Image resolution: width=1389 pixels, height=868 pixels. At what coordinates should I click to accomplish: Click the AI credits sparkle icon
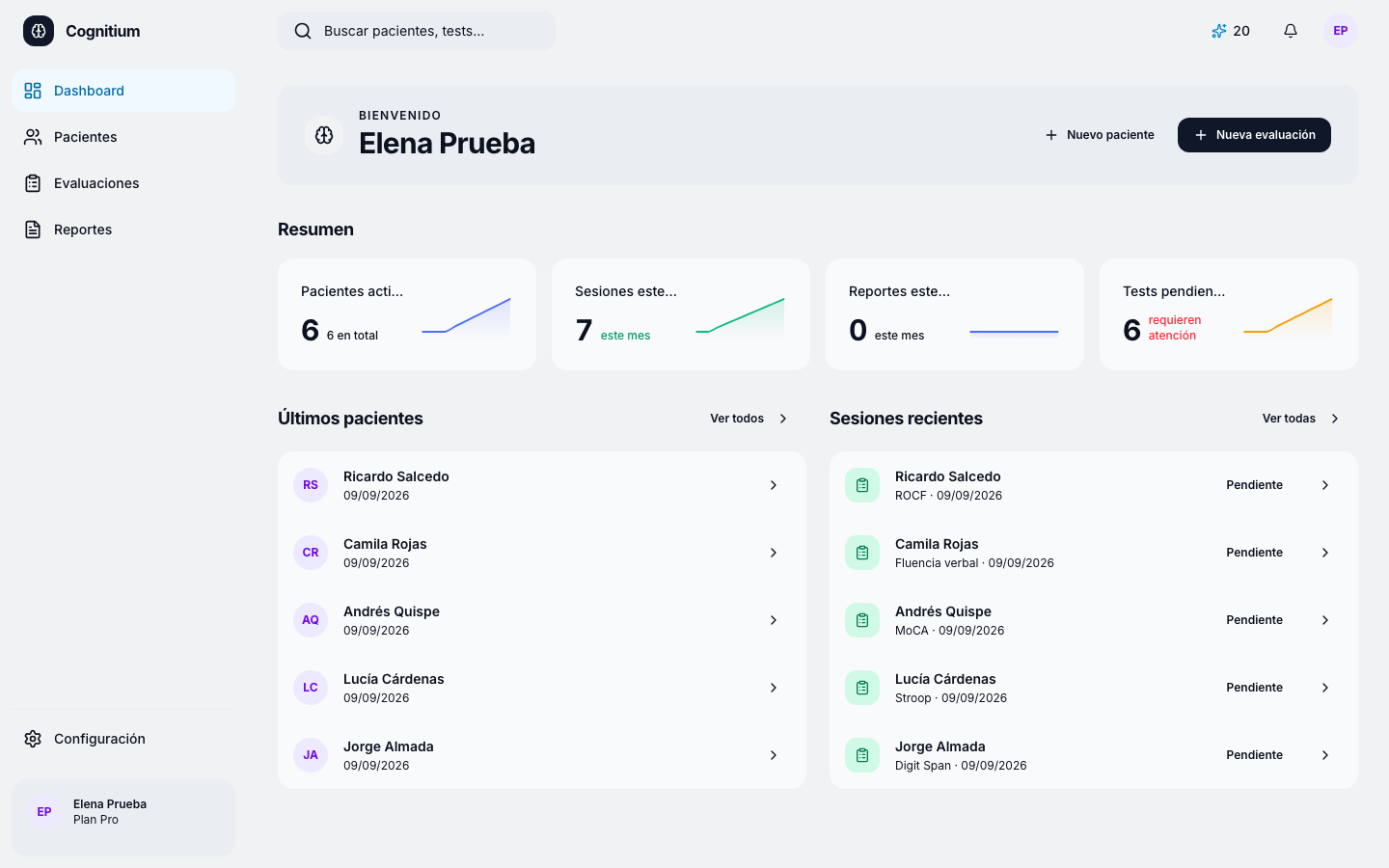(1219, 31)
